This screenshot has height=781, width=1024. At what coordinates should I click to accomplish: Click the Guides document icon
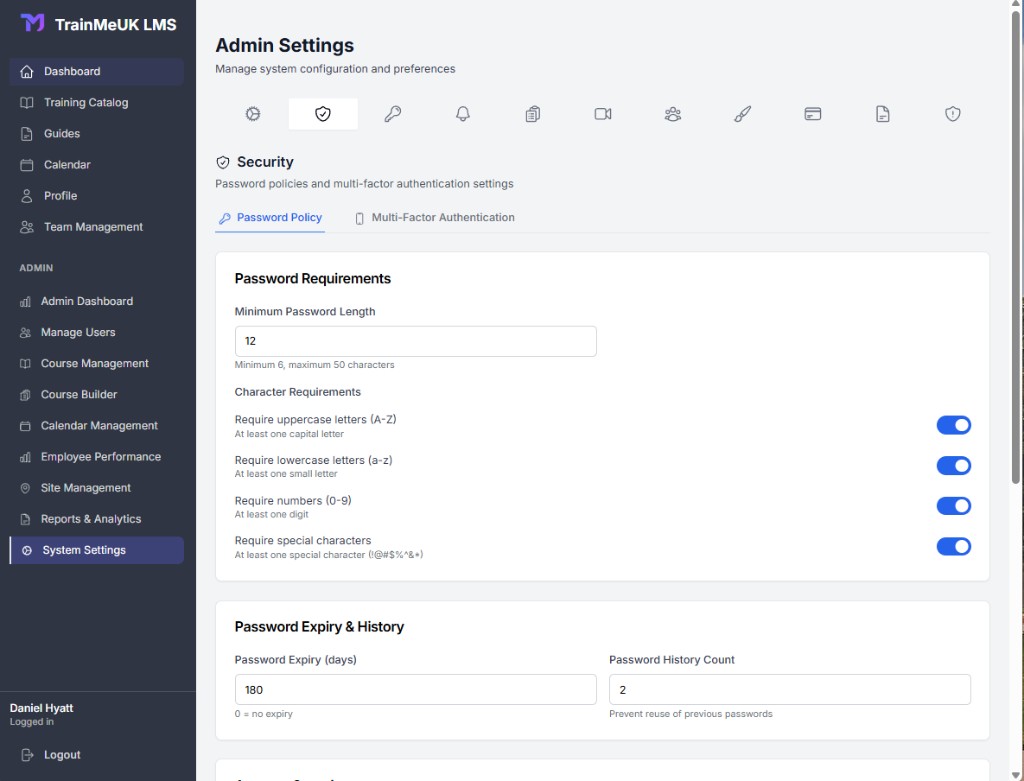click(x=27, y=134)
